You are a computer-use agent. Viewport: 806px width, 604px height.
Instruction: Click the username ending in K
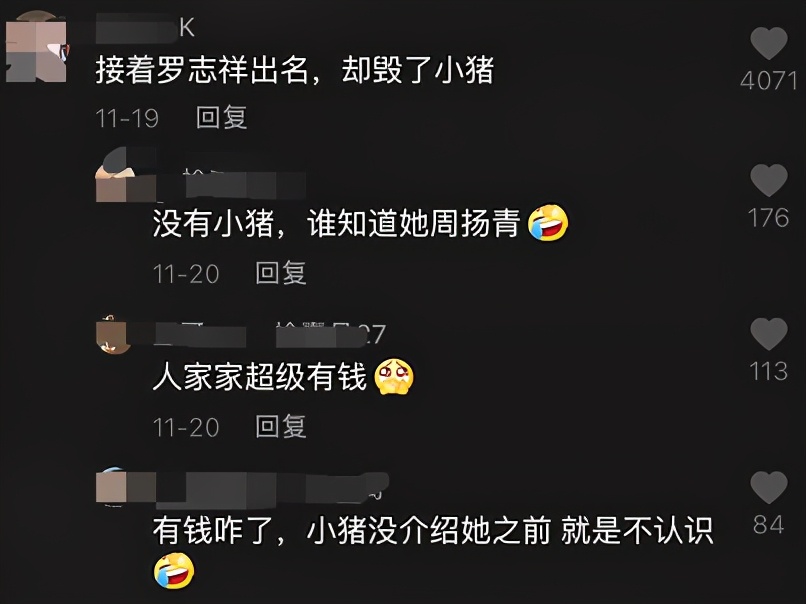pos(145,28)
